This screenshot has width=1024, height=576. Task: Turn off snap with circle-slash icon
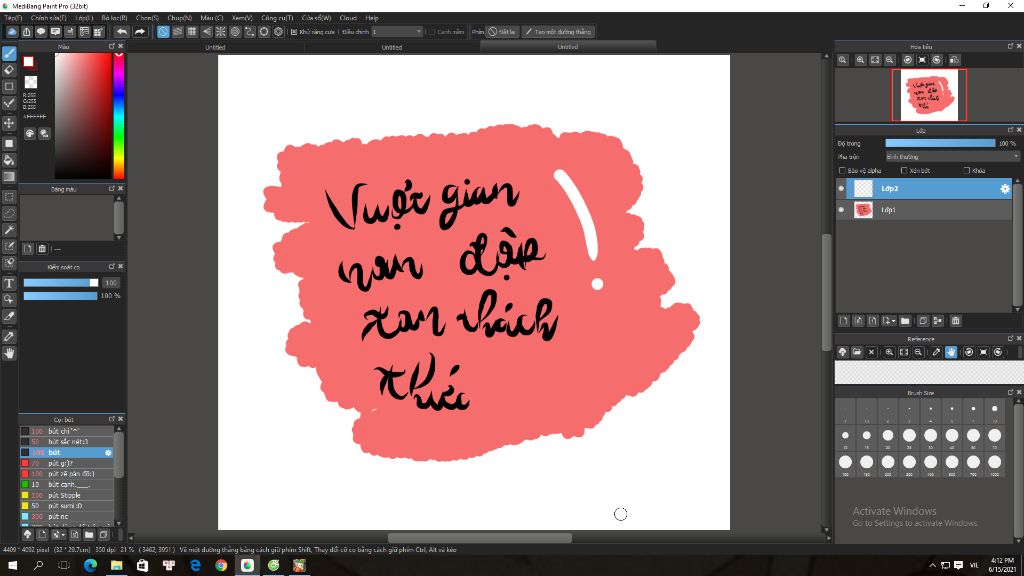163,31
